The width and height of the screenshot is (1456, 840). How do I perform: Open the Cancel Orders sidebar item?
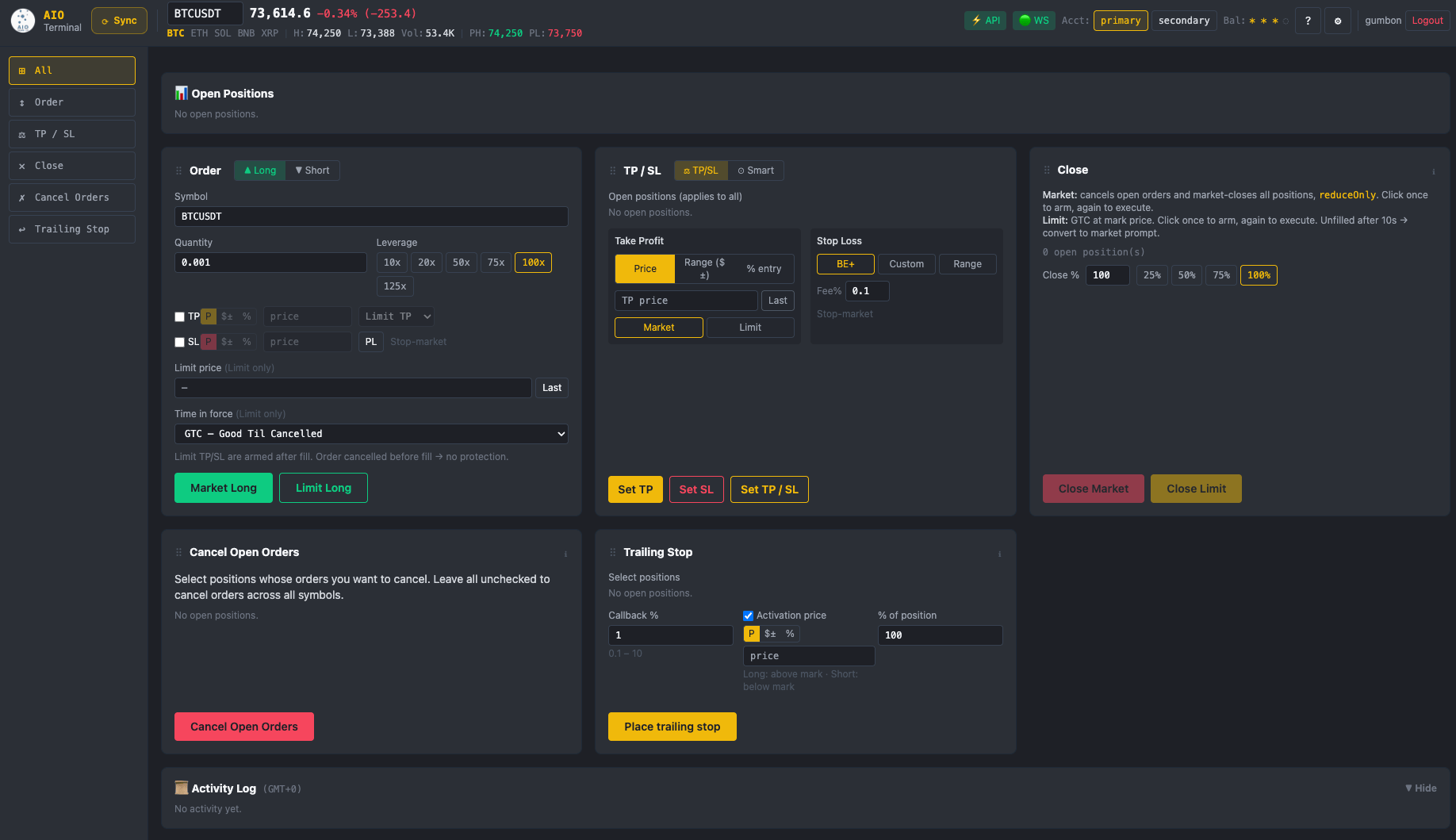[x=72, y=198]
